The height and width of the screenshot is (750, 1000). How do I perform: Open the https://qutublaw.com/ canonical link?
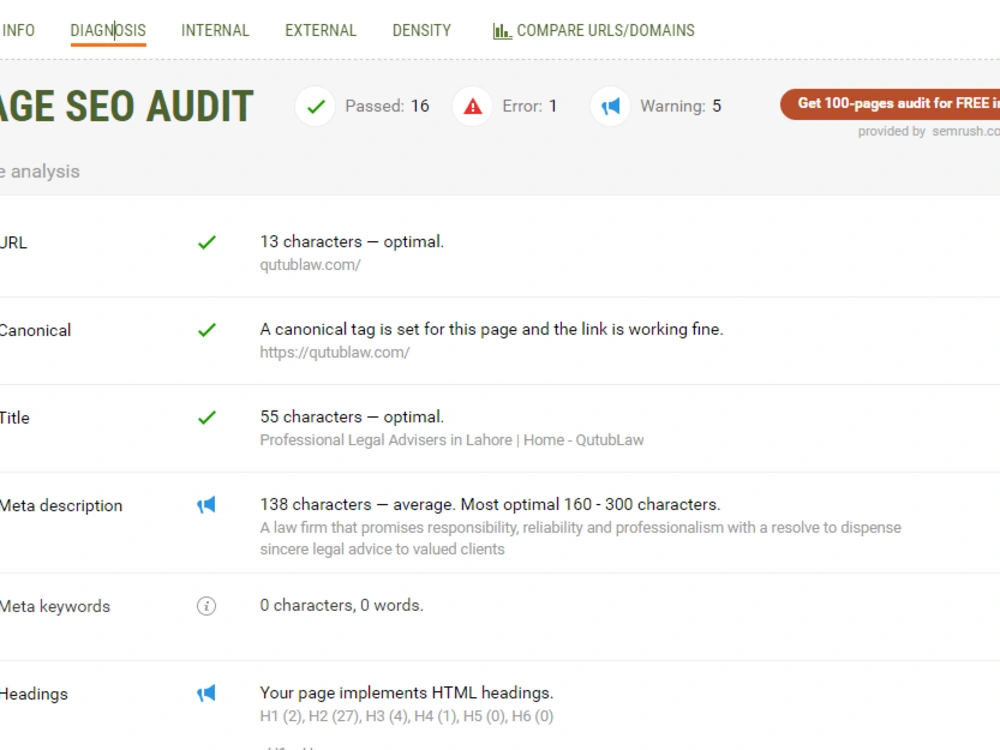pyautogui.click(x=334, y=353)
